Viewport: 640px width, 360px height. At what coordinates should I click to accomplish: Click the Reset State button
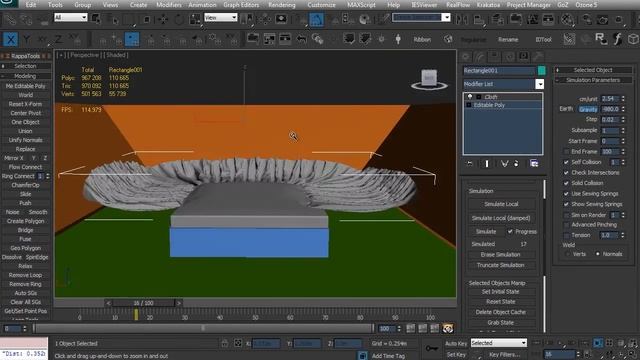500,302
